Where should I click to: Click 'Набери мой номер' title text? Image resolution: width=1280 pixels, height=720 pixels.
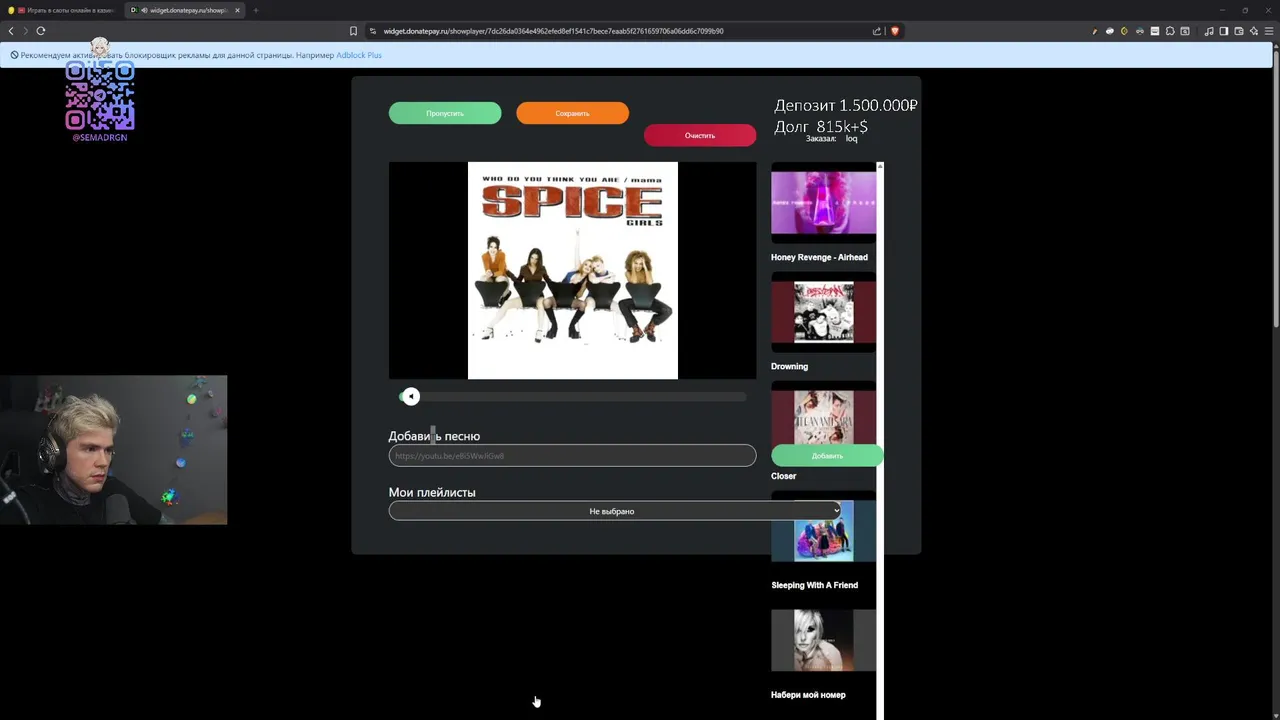click(808, 695)
